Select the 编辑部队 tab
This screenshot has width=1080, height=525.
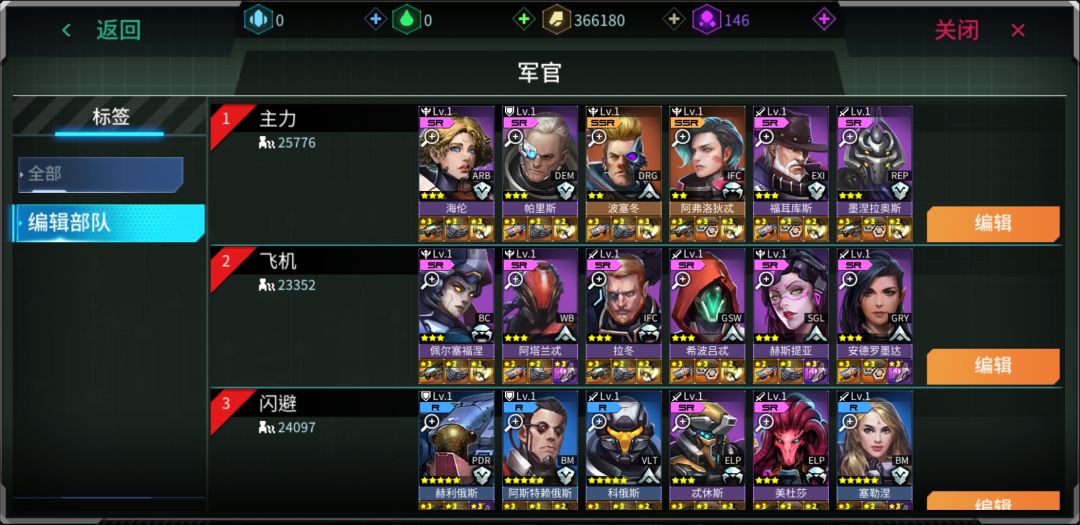pyautogui.click(x=109, y=223)
